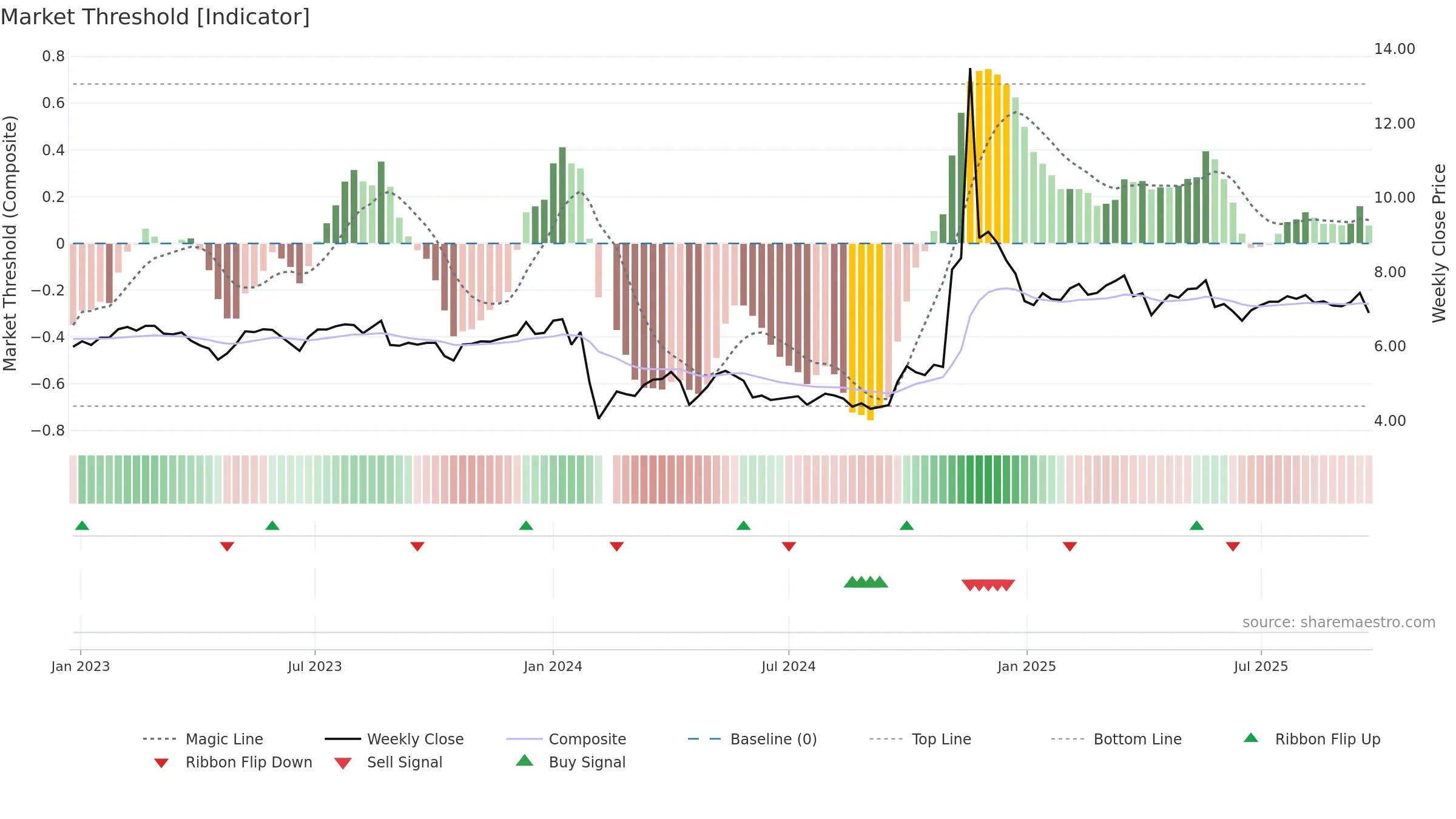The width and height of the screenshot is (1456, 819).
Task: Click the −0.4 left axis tick
Action: (48, 337)
